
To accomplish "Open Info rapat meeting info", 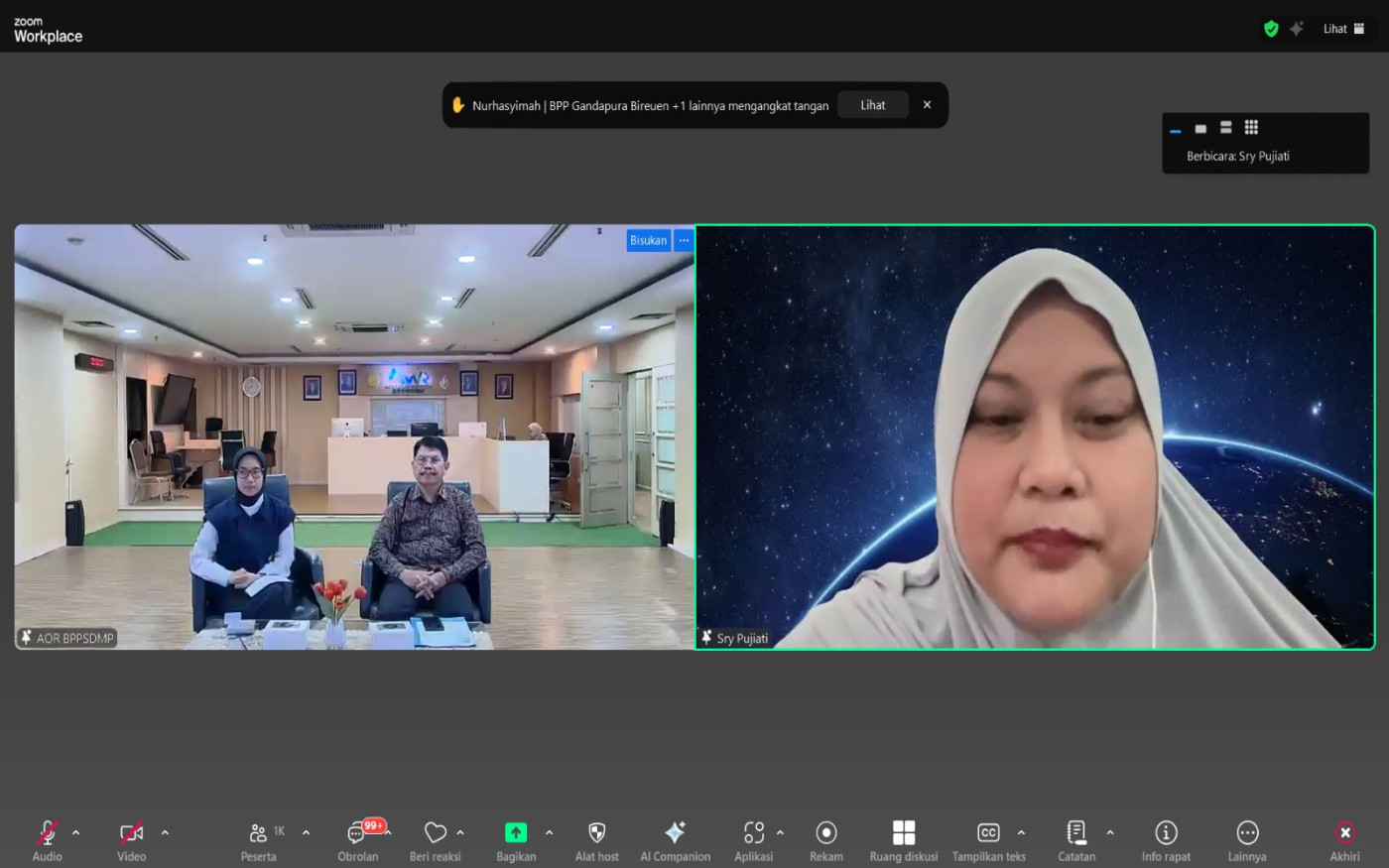I will (1166, 839).
